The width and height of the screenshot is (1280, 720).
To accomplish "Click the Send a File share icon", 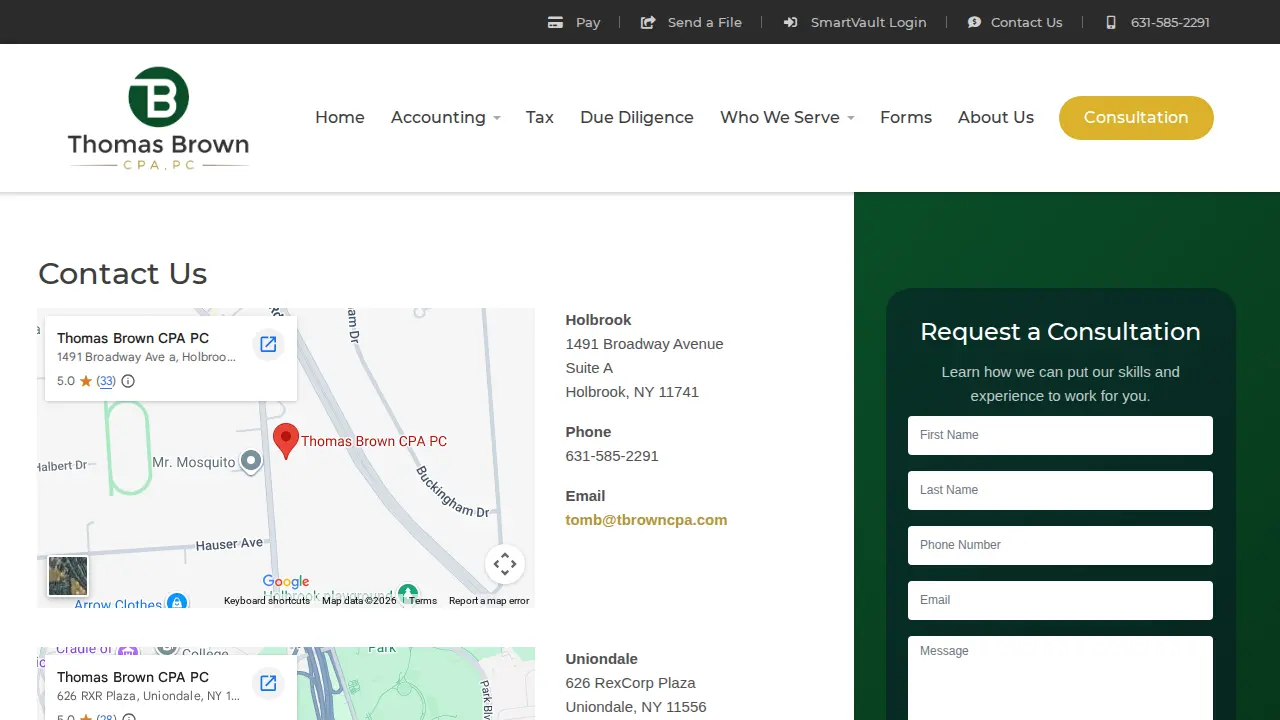I will pos(648,22).
